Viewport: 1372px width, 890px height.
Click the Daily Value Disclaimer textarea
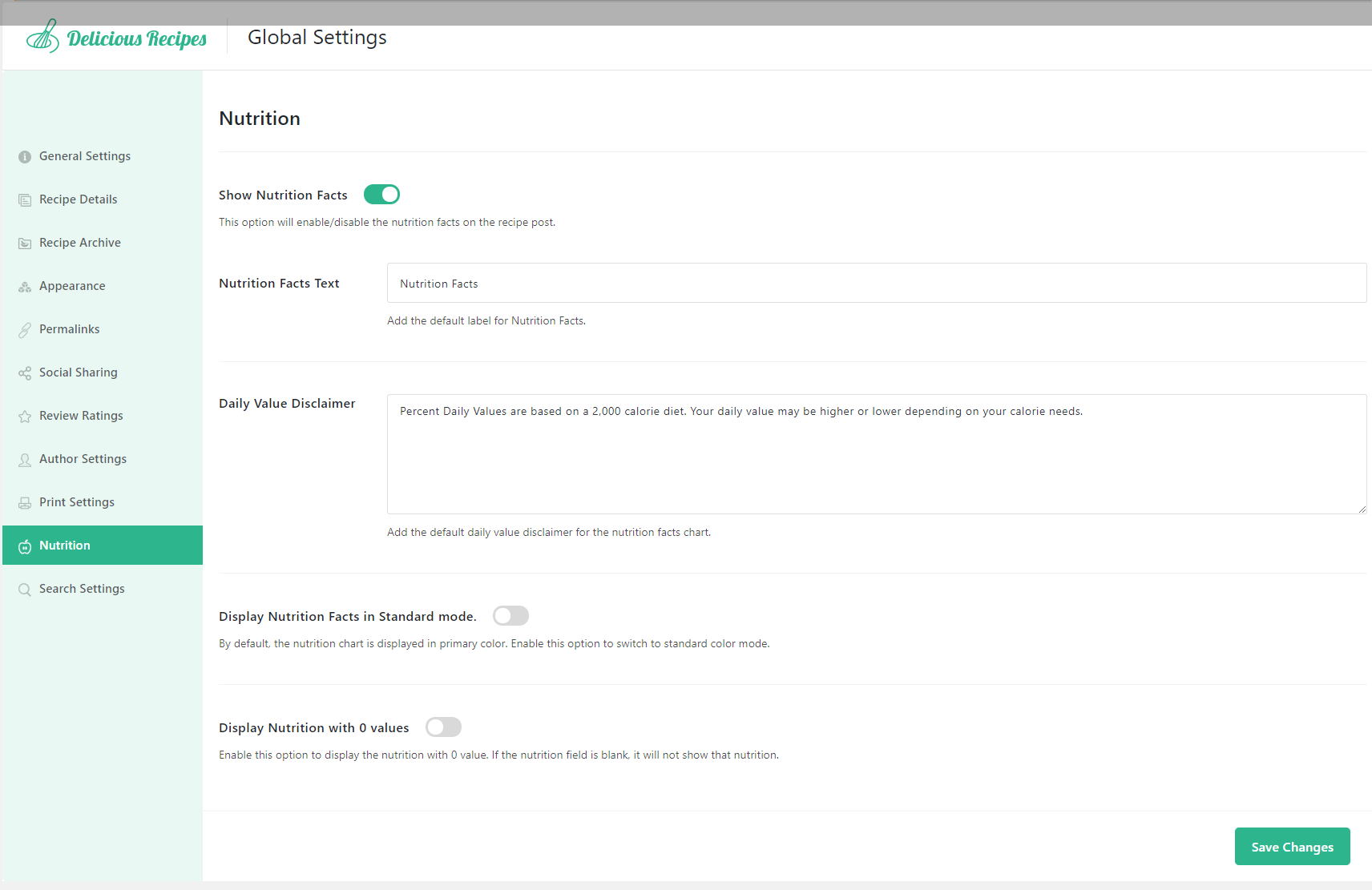click(x=876, y=454)
